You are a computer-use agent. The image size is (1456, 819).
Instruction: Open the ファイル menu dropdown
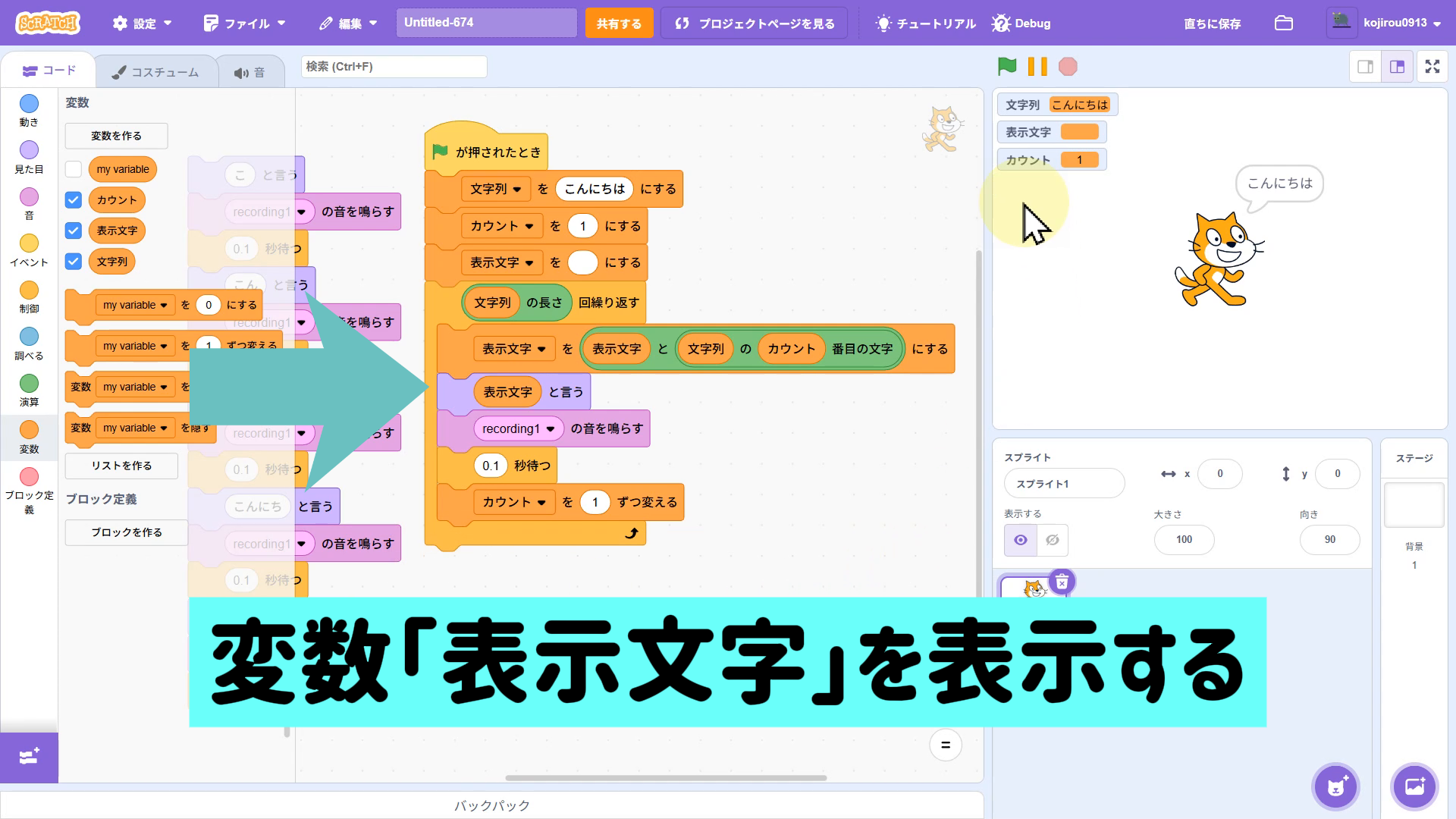(245, 24)
